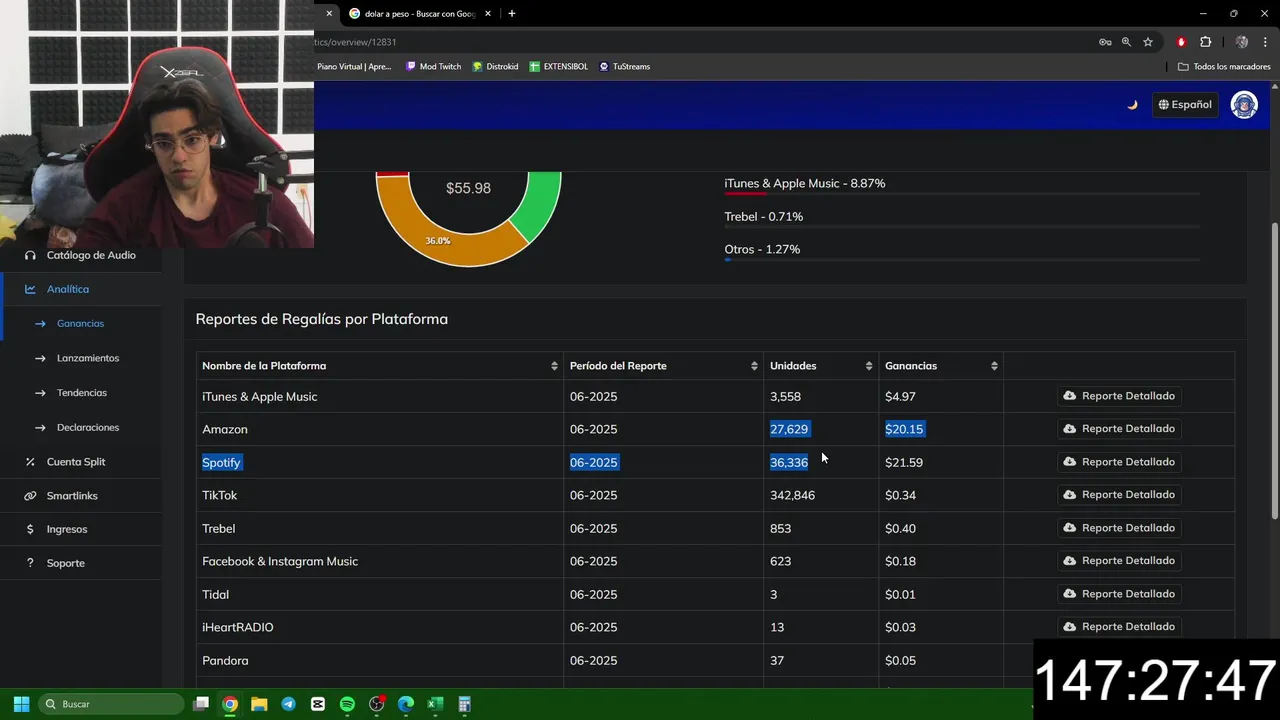Sort table by Unidades column

pos(821,366)
